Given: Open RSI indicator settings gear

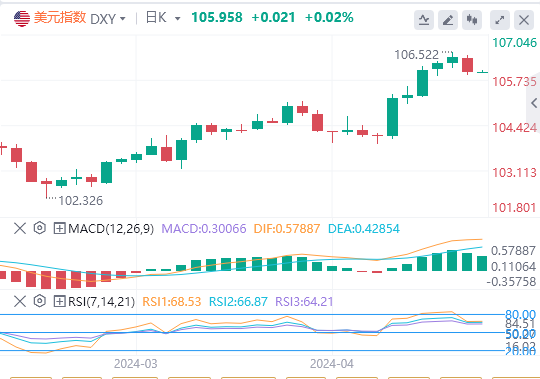Looking at the screenshot, I should coord(40,301).
